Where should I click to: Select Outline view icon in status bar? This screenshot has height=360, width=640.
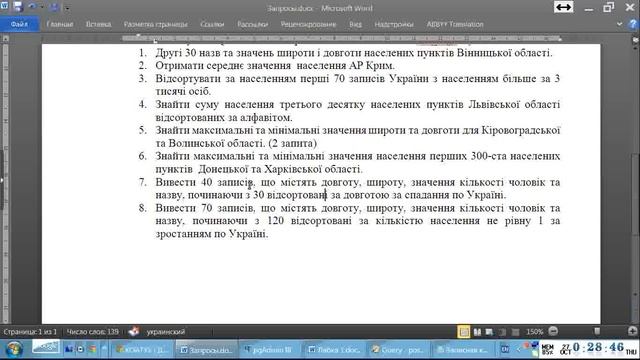502,332
